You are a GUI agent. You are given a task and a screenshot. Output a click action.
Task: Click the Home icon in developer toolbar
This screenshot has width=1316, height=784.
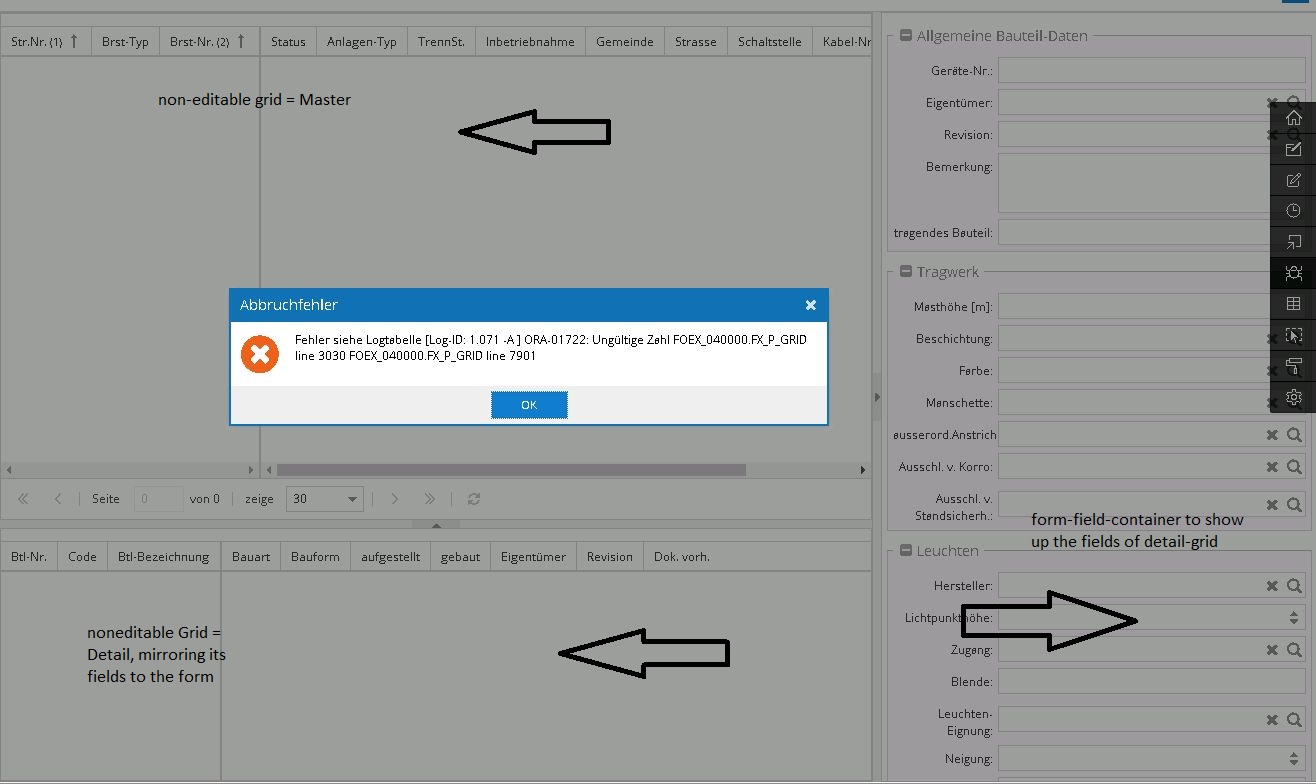[x=1293, y=118]
